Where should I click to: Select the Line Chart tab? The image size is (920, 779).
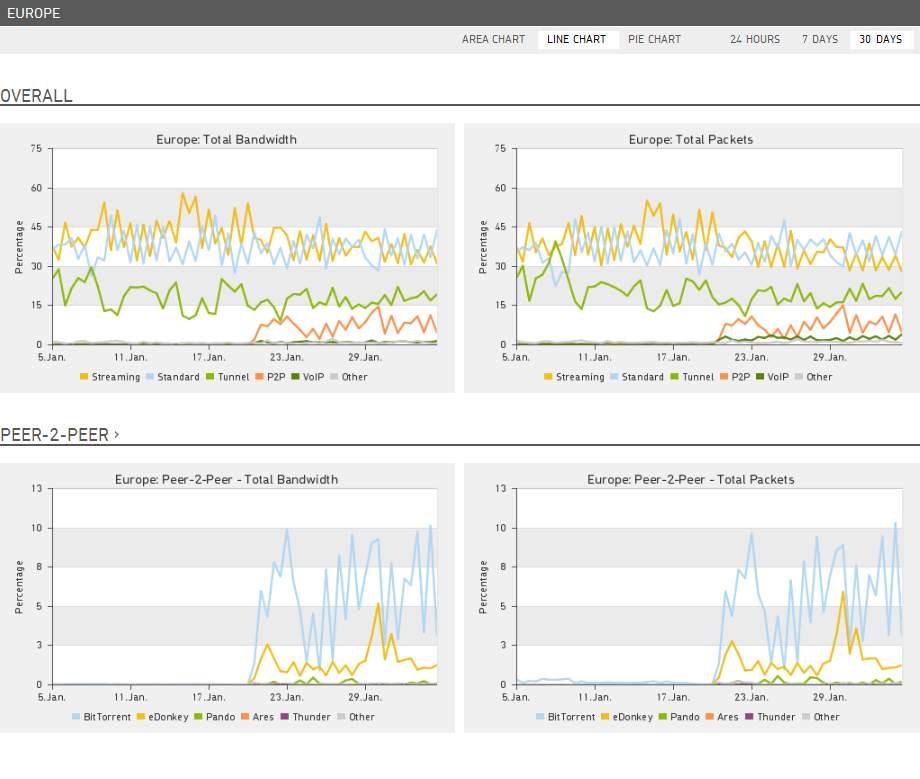tap(577, 39)
